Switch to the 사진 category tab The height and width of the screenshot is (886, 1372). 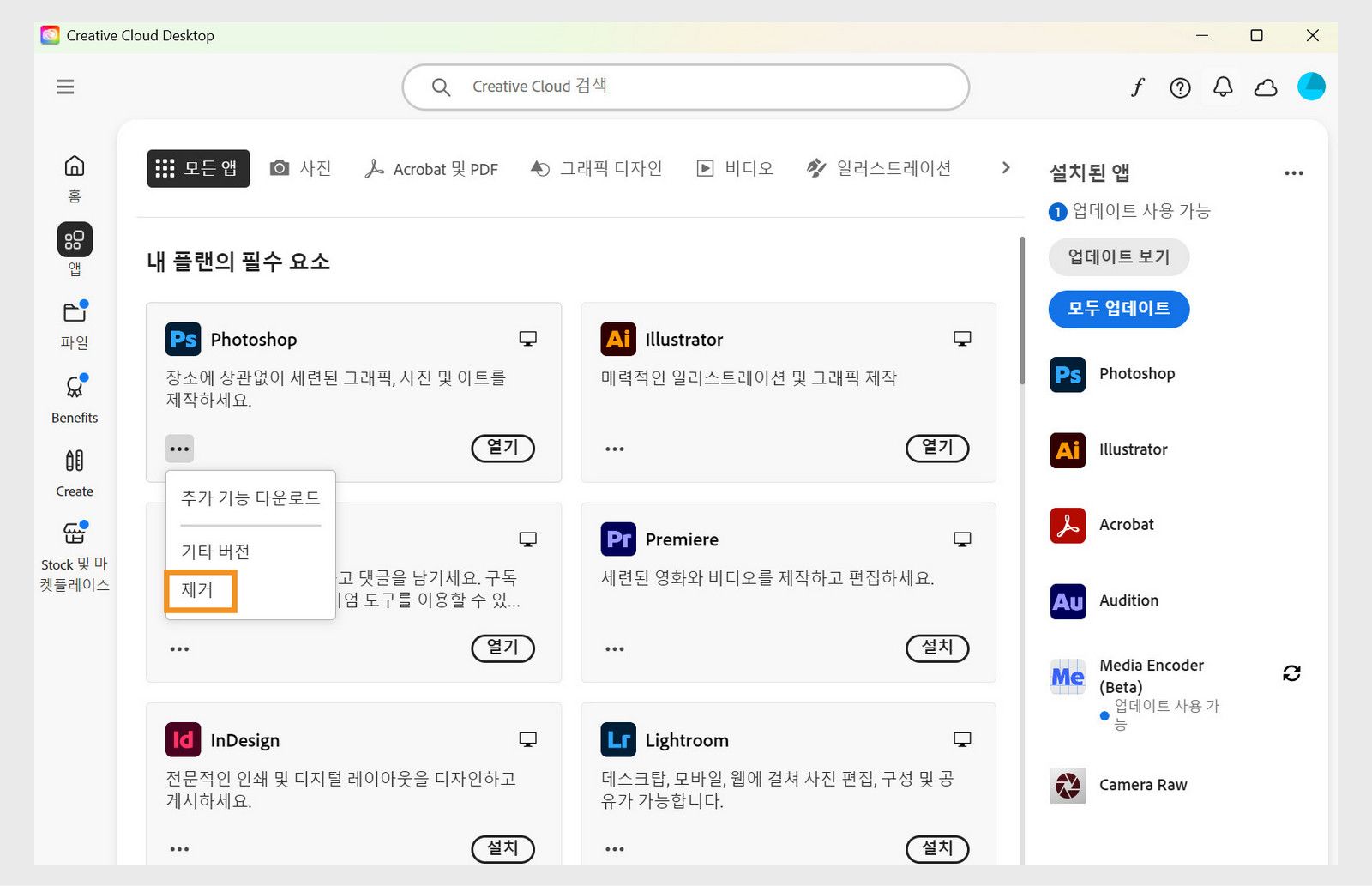(x=302, y=167)
